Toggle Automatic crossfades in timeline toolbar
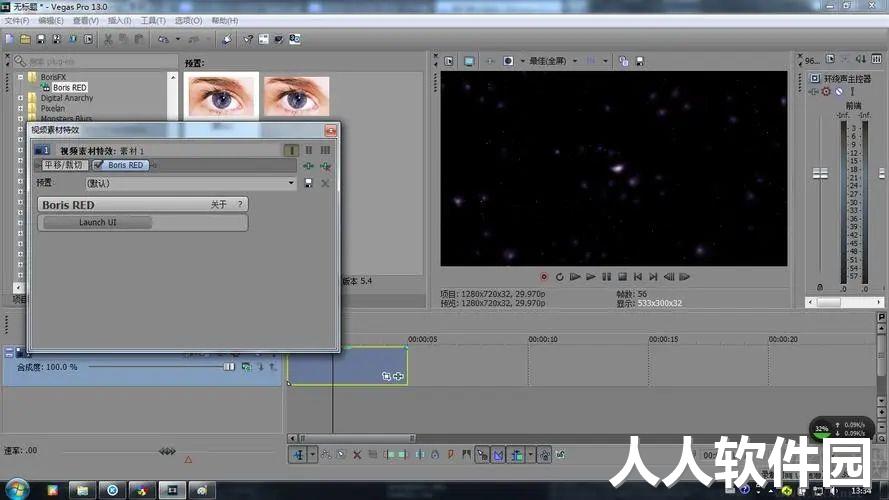This screenshot has width=889, height=500. [498, 455]
